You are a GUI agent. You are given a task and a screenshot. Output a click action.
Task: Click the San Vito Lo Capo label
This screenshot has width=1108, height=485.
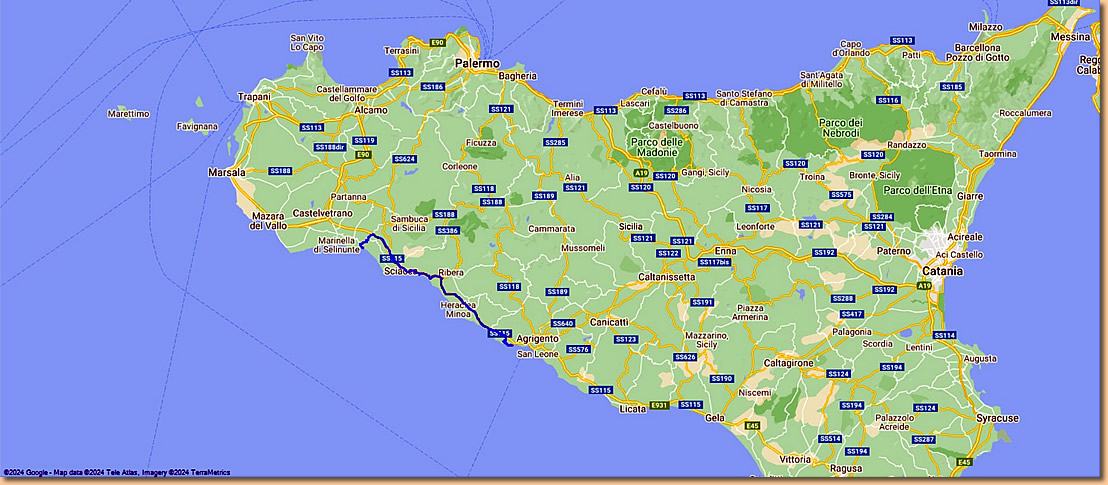[307, 42]
